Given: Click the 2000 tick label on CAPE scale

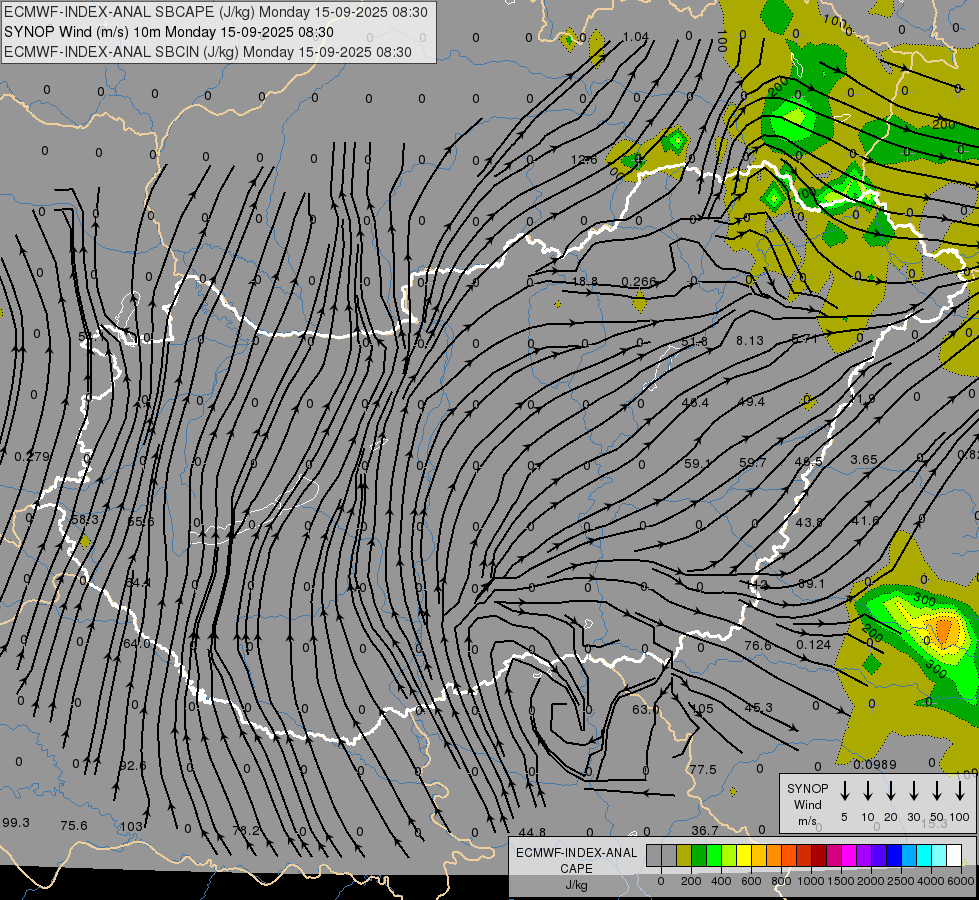Looking at the screenshot, I should coord(871,881).
